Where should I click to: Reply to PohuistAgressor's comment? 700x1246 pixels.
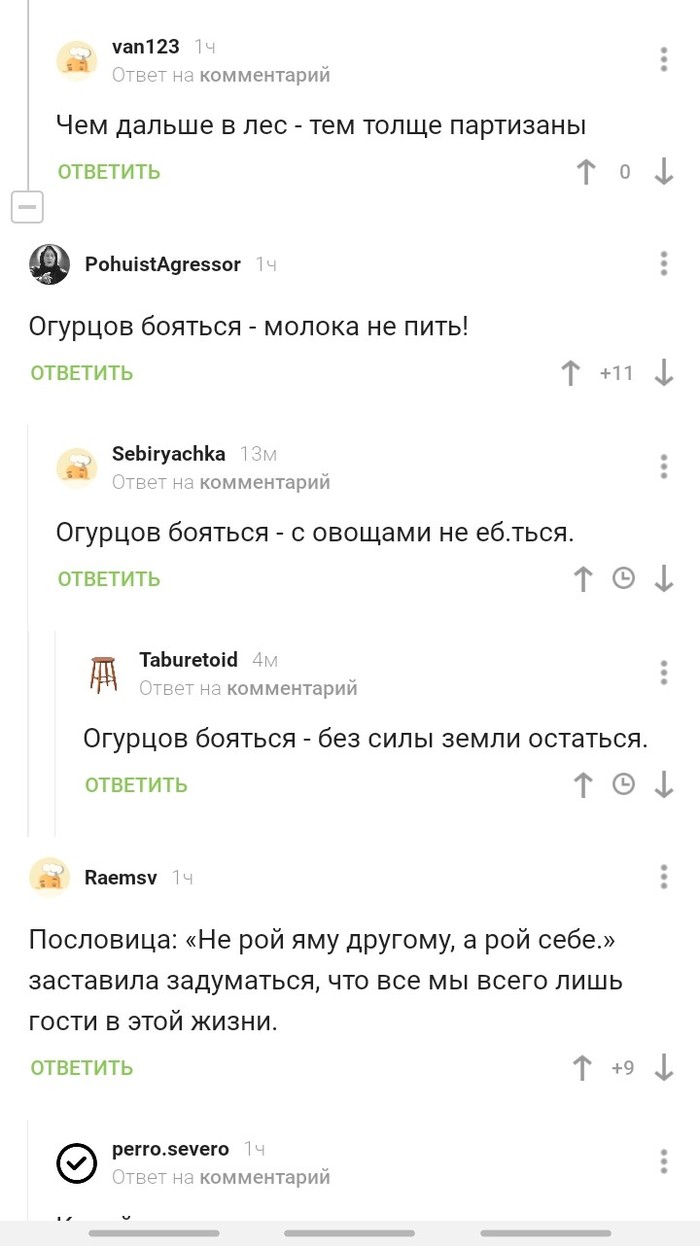click(82, 373)
